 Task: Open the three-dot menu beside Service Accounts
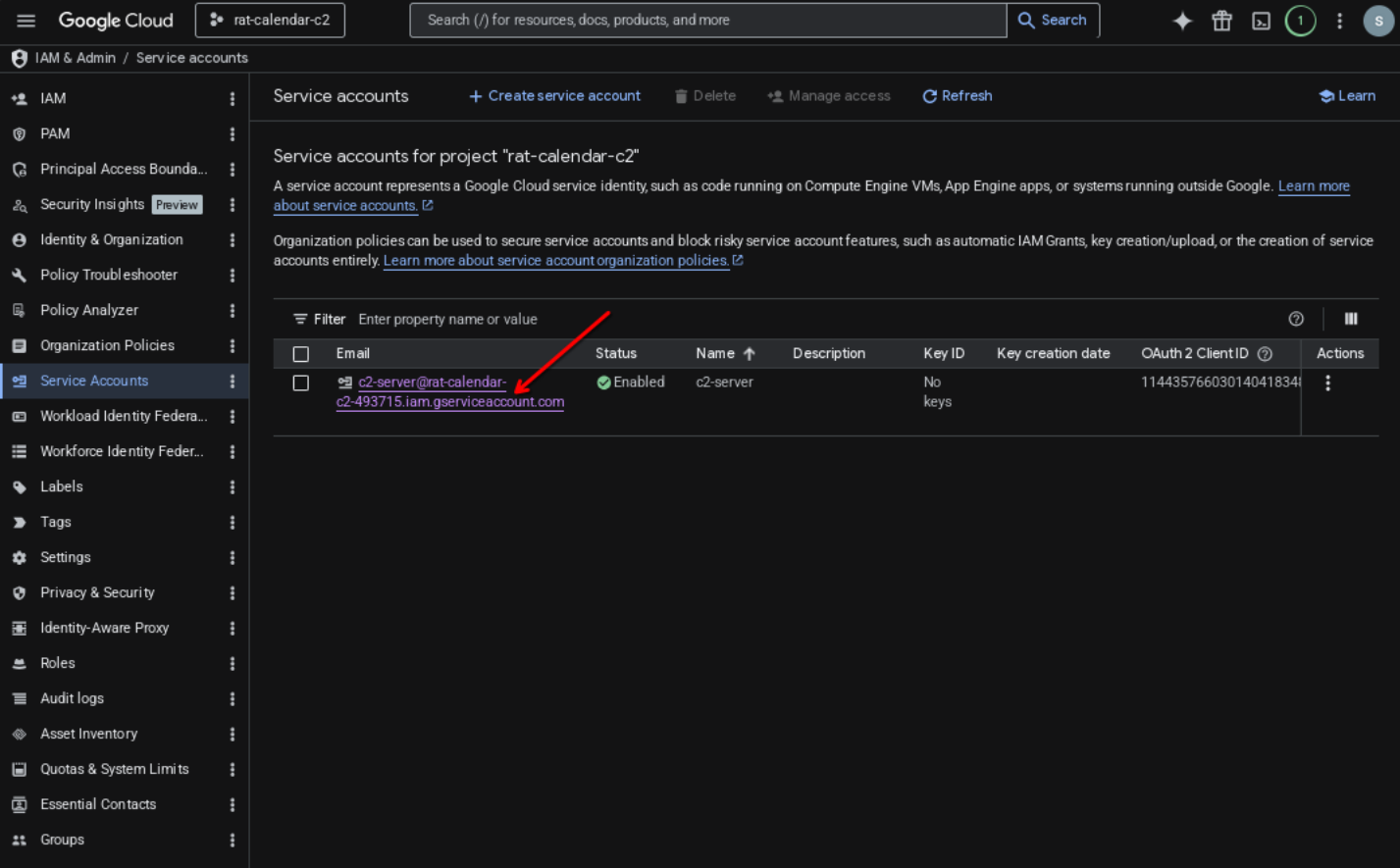tap(233, 381)
